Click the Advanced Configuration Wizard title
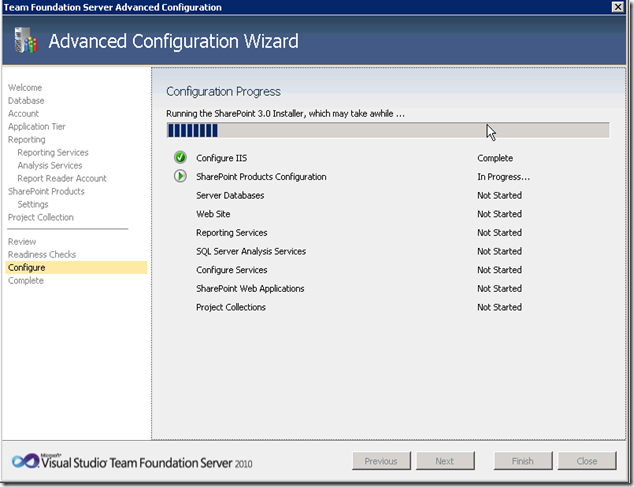The width and height of the screenshot is (634, 487). click(x=173, y=41)
